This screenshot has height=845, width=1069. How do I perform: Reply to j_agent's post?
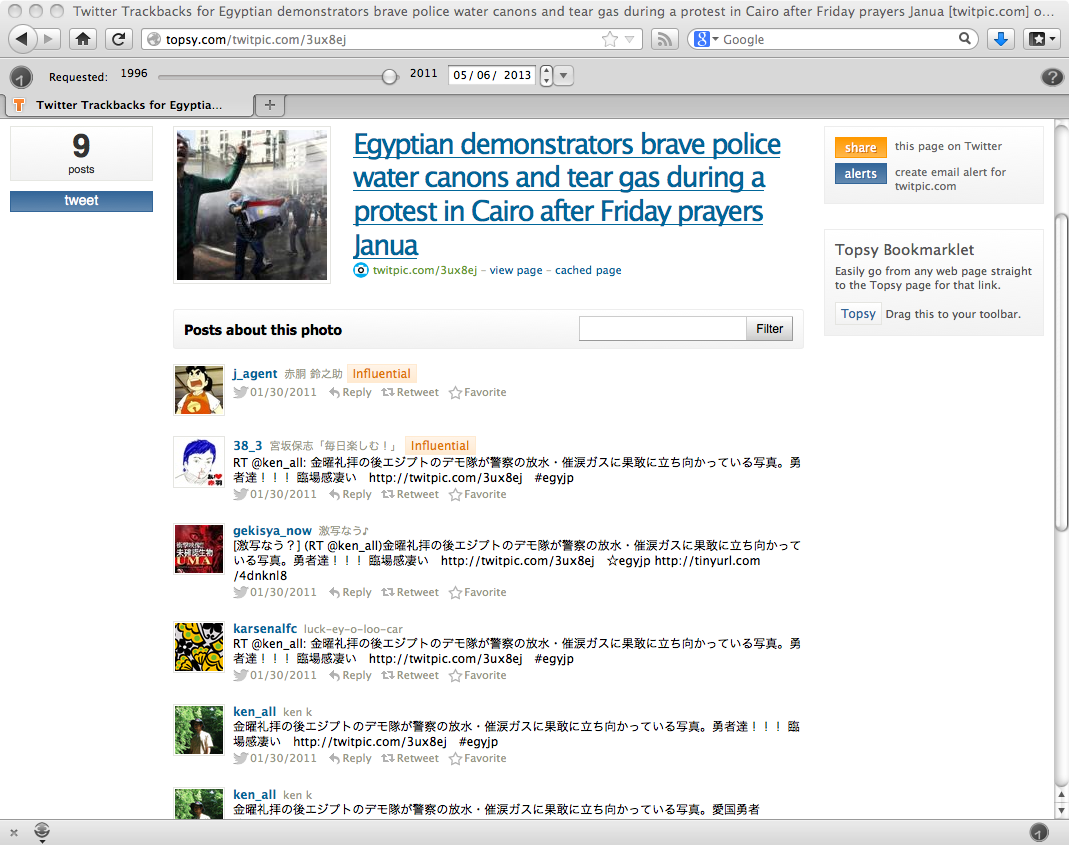point(350,392)
